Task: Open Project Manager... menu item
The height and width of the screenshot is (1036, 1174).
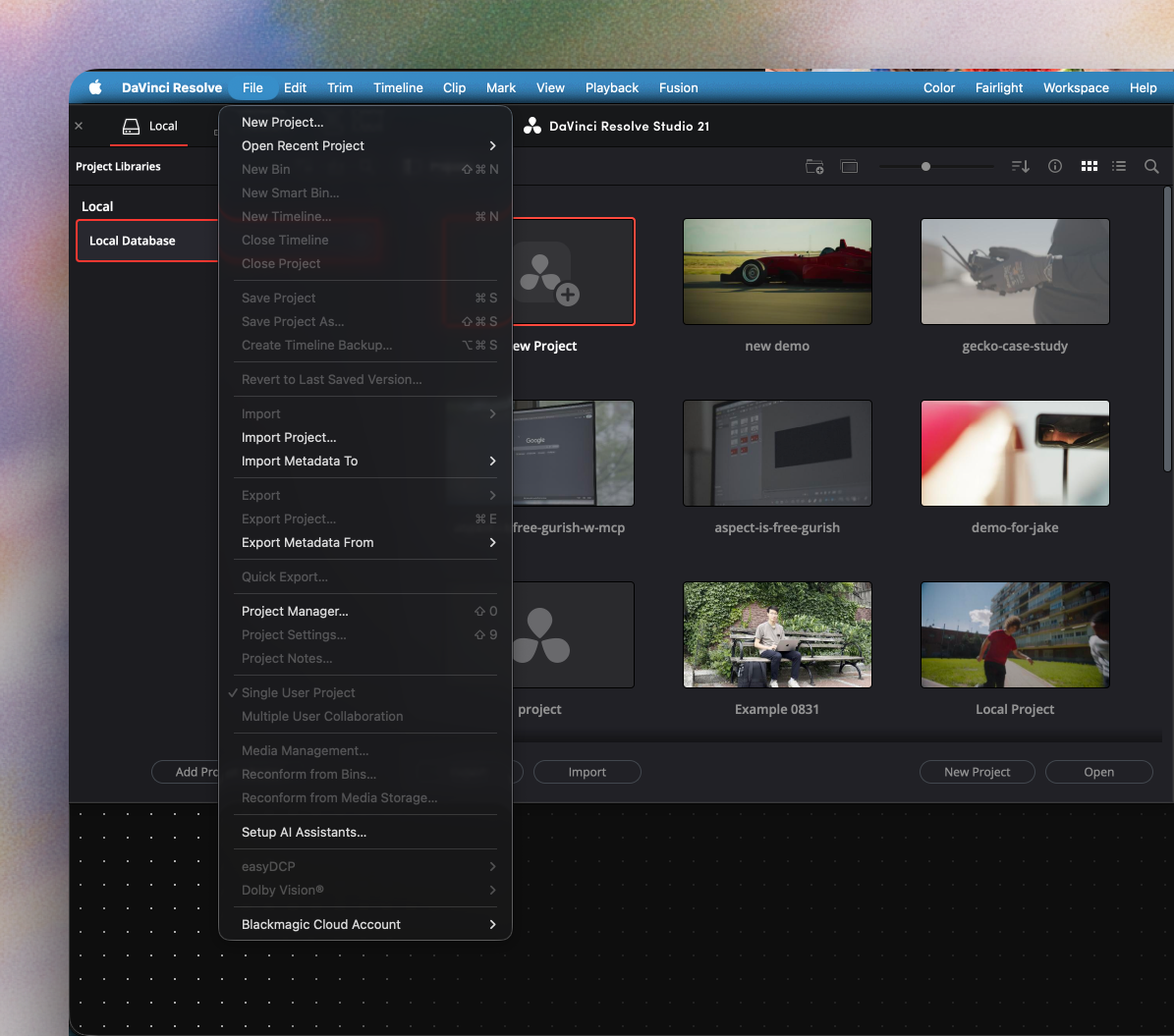Action: 365,612
